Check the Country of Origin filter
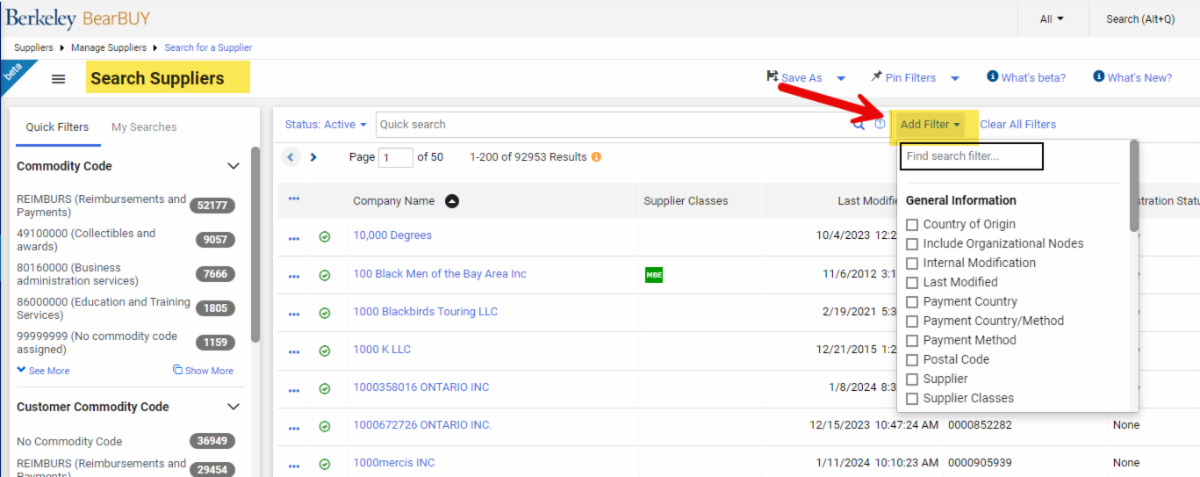 tap(912, 225)
